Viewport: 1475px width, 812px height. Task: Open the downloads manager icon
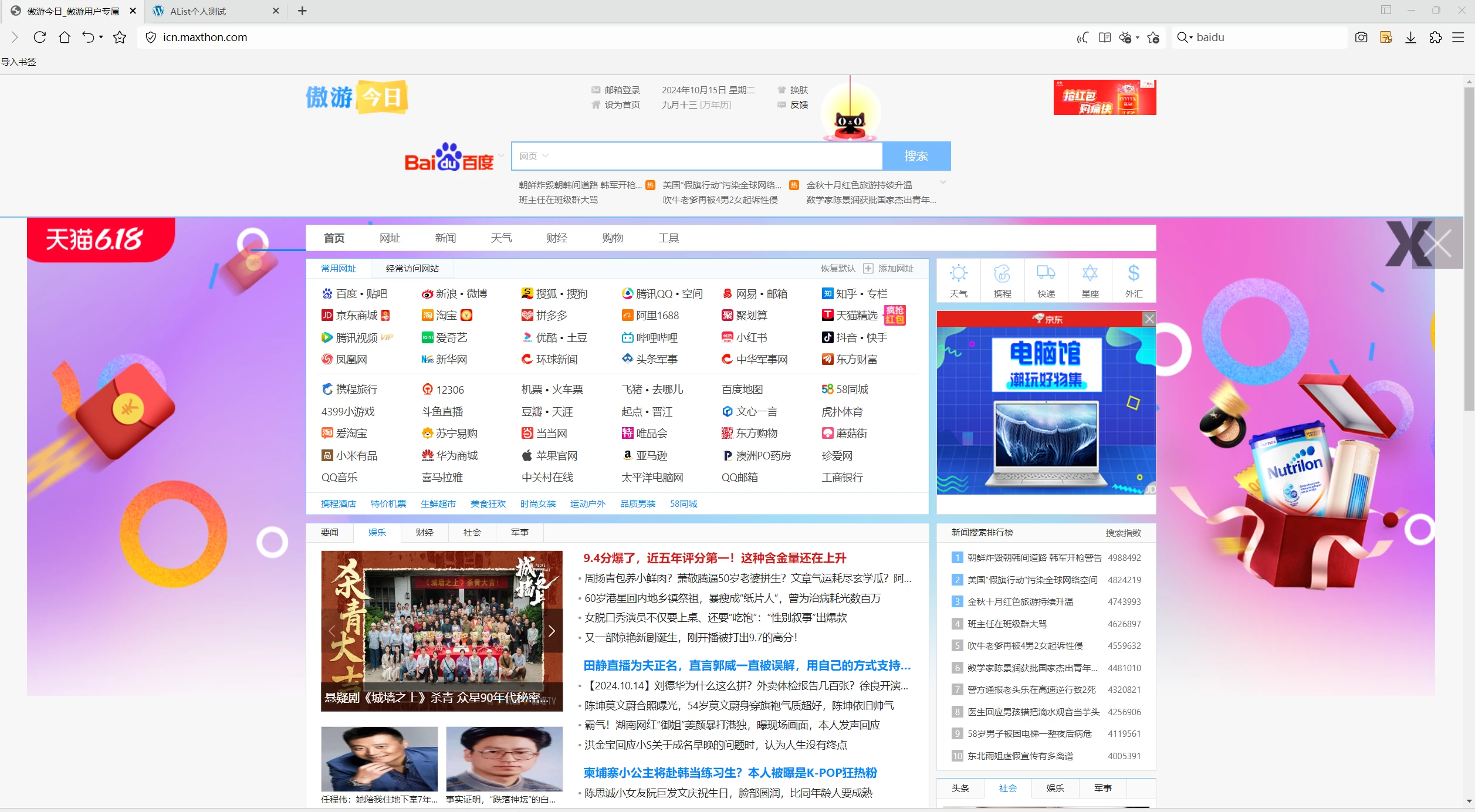(1410, 38)
